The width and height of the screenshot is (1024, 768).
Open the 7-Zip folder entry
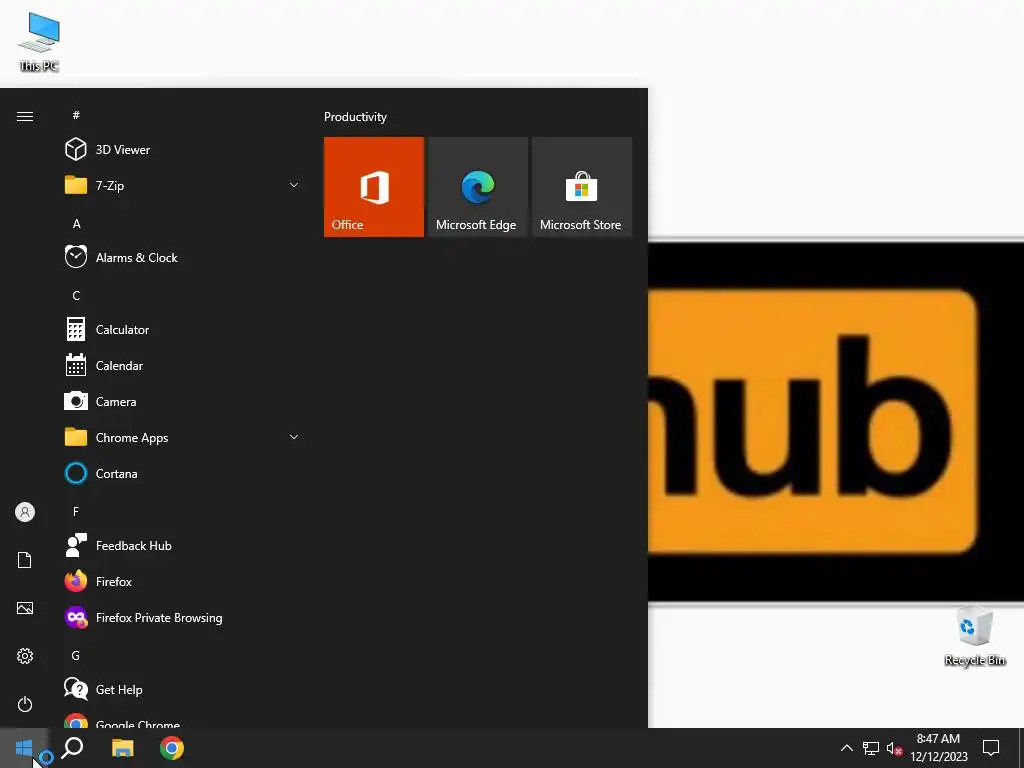183,185
